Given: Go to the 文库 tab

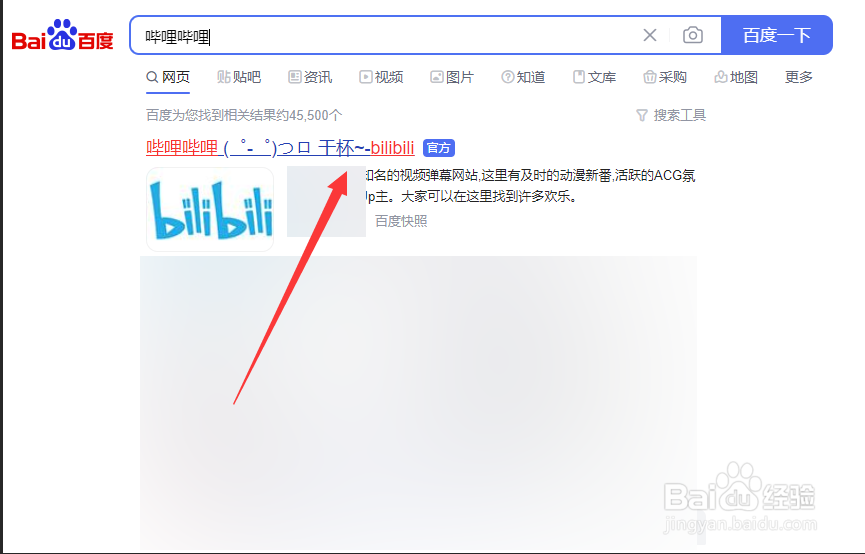Looking at the screenshot, I should click(x=594, y=77).
